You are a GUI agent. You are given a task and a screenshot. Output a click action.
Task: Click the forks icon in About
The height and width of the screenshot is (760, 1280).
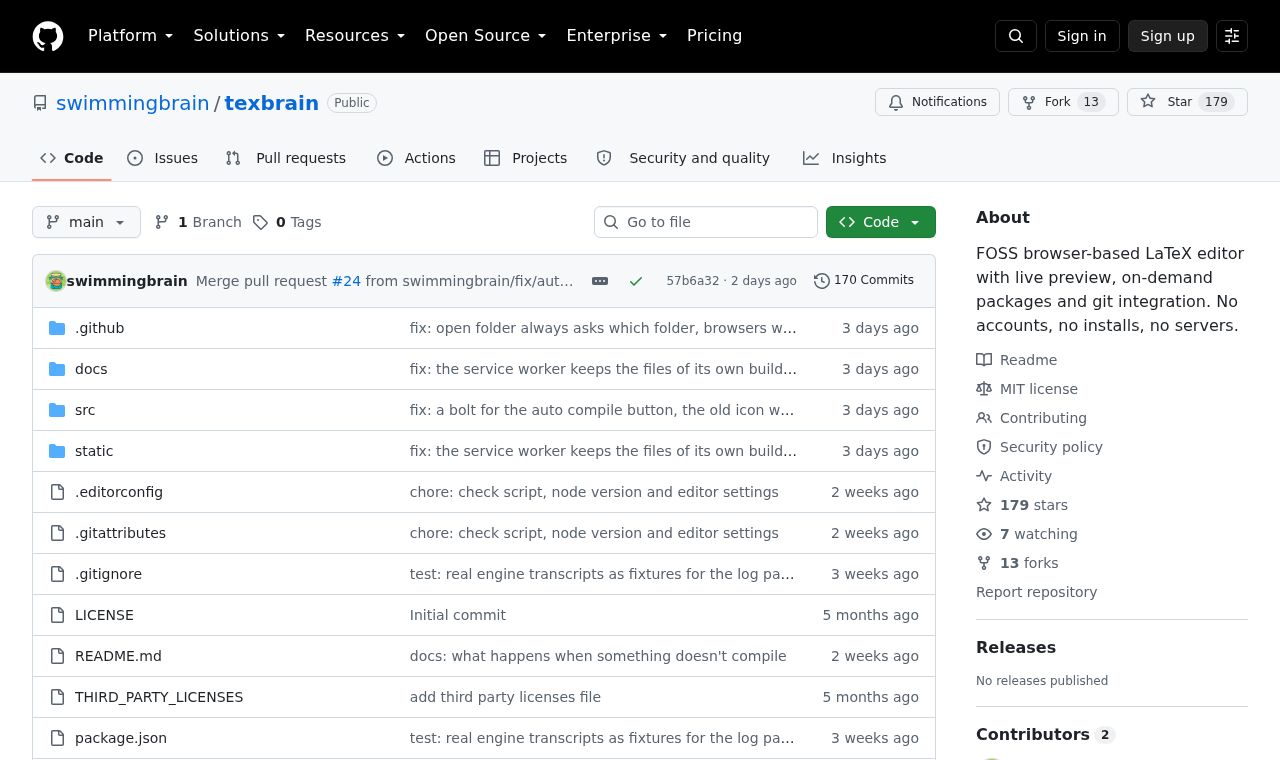click(984, 563)
